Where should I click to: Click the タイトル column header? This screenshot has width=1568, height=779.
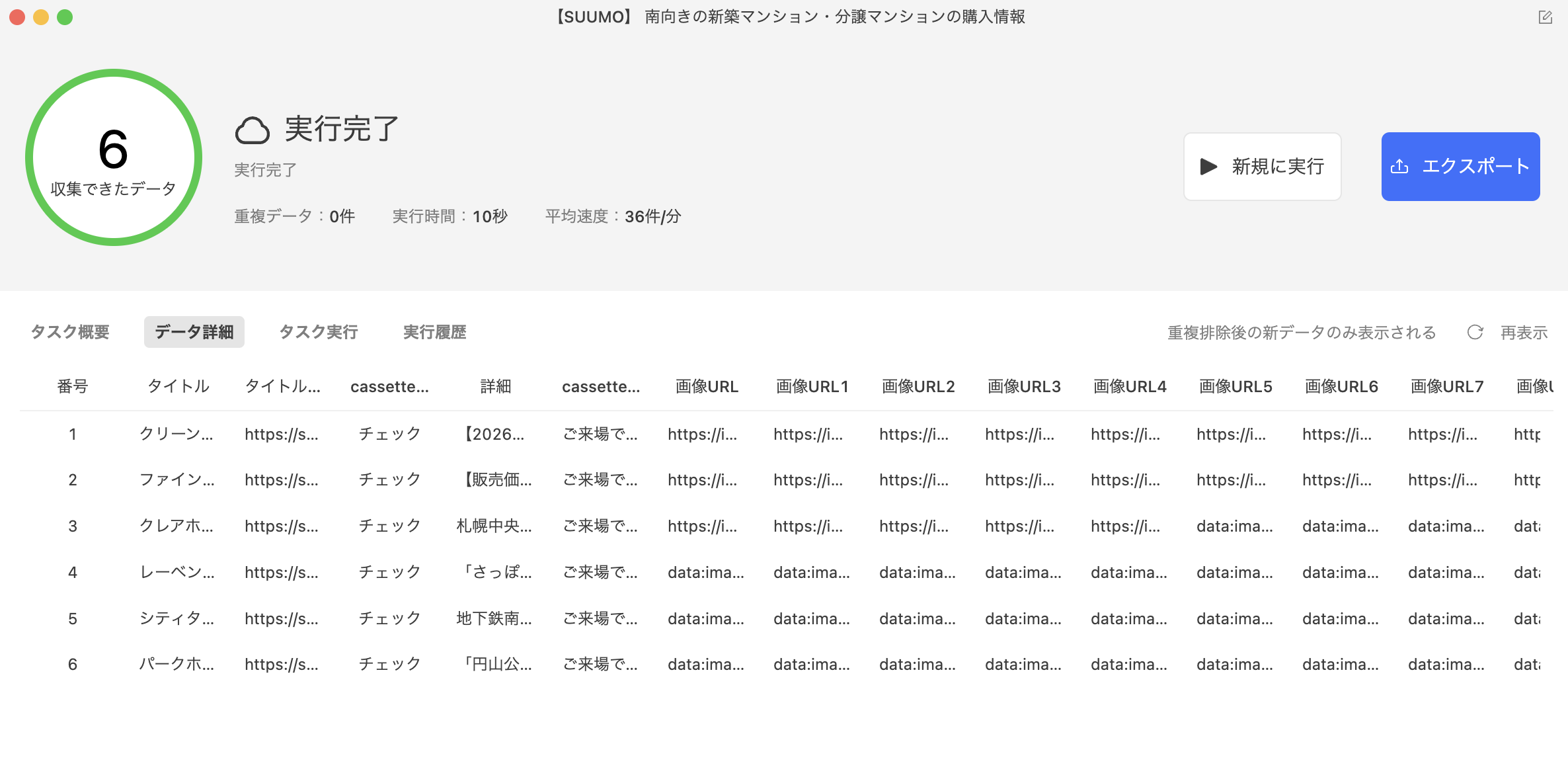(178, 386)
